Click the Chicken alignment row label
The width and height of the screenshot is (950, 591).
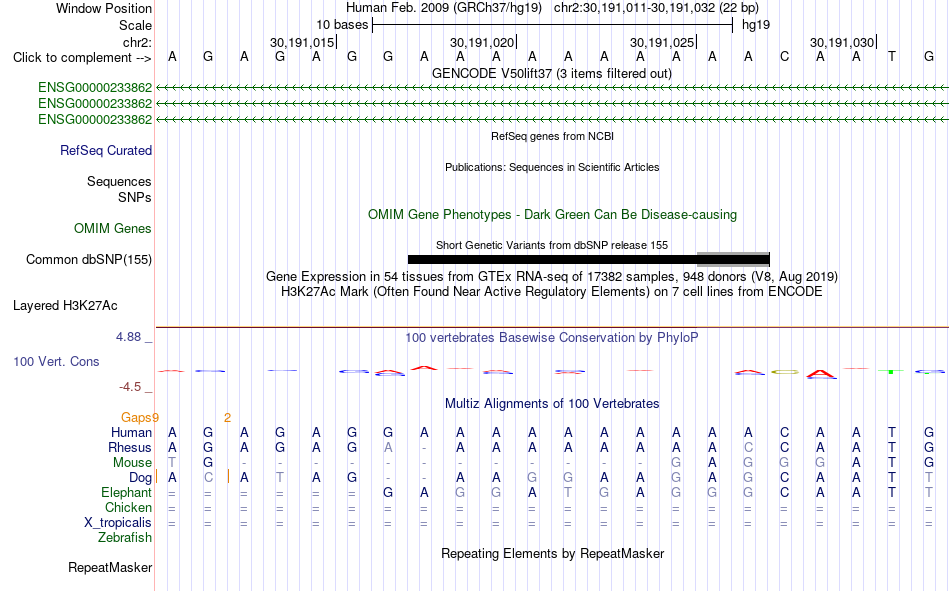pos(128,507)
